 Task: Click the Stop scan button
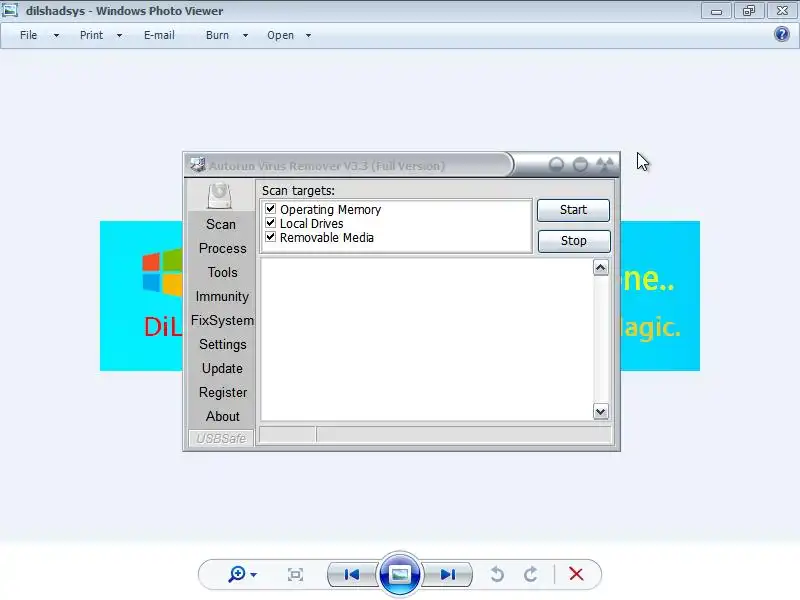coord(574,241)
